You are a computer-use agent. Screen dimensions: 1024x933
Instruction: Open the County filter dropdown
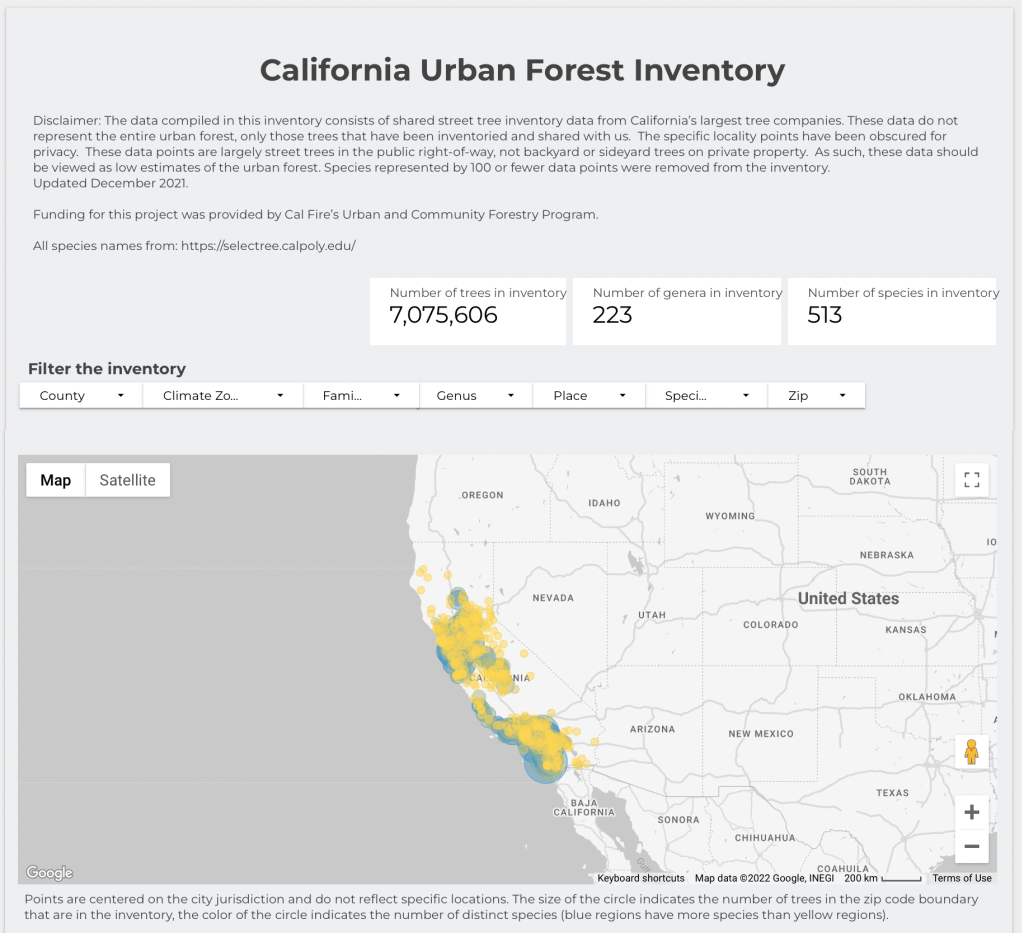pyautogui.click(x=82, y=396)
